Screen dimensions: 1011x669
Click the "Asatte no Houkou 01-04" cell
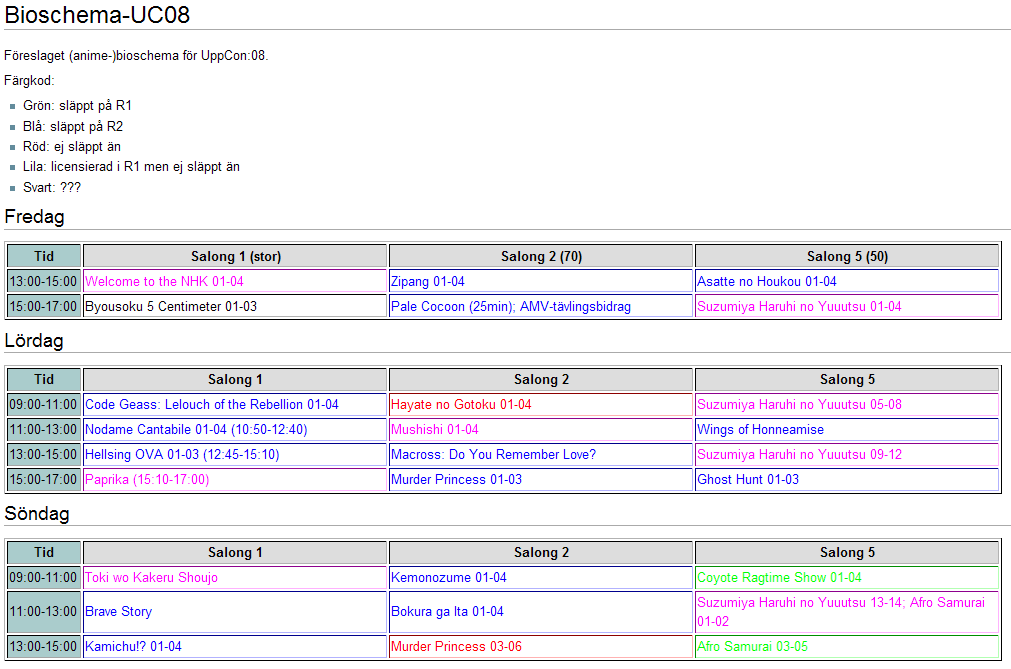pyautogui.click(x=847, y=281)
